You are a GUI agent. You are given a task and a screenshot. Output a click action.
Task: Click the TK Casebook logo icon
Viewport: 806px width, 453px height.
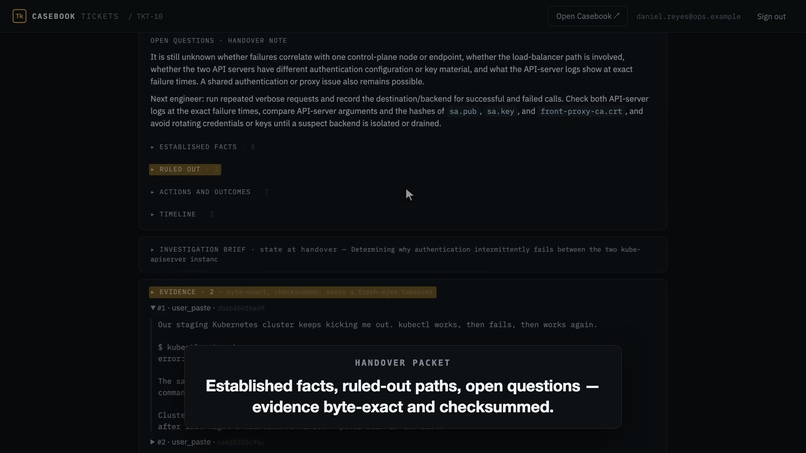(x=19, y=16)
